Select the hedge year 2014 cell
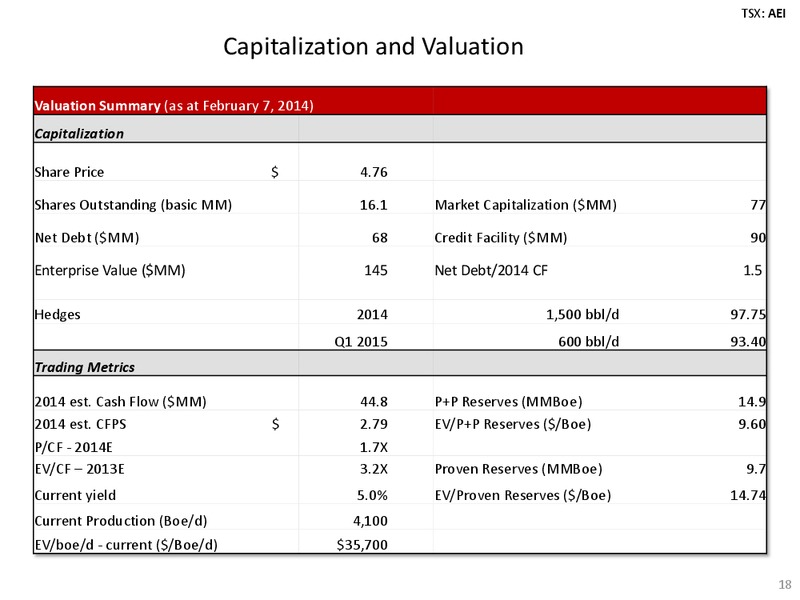 372,314
